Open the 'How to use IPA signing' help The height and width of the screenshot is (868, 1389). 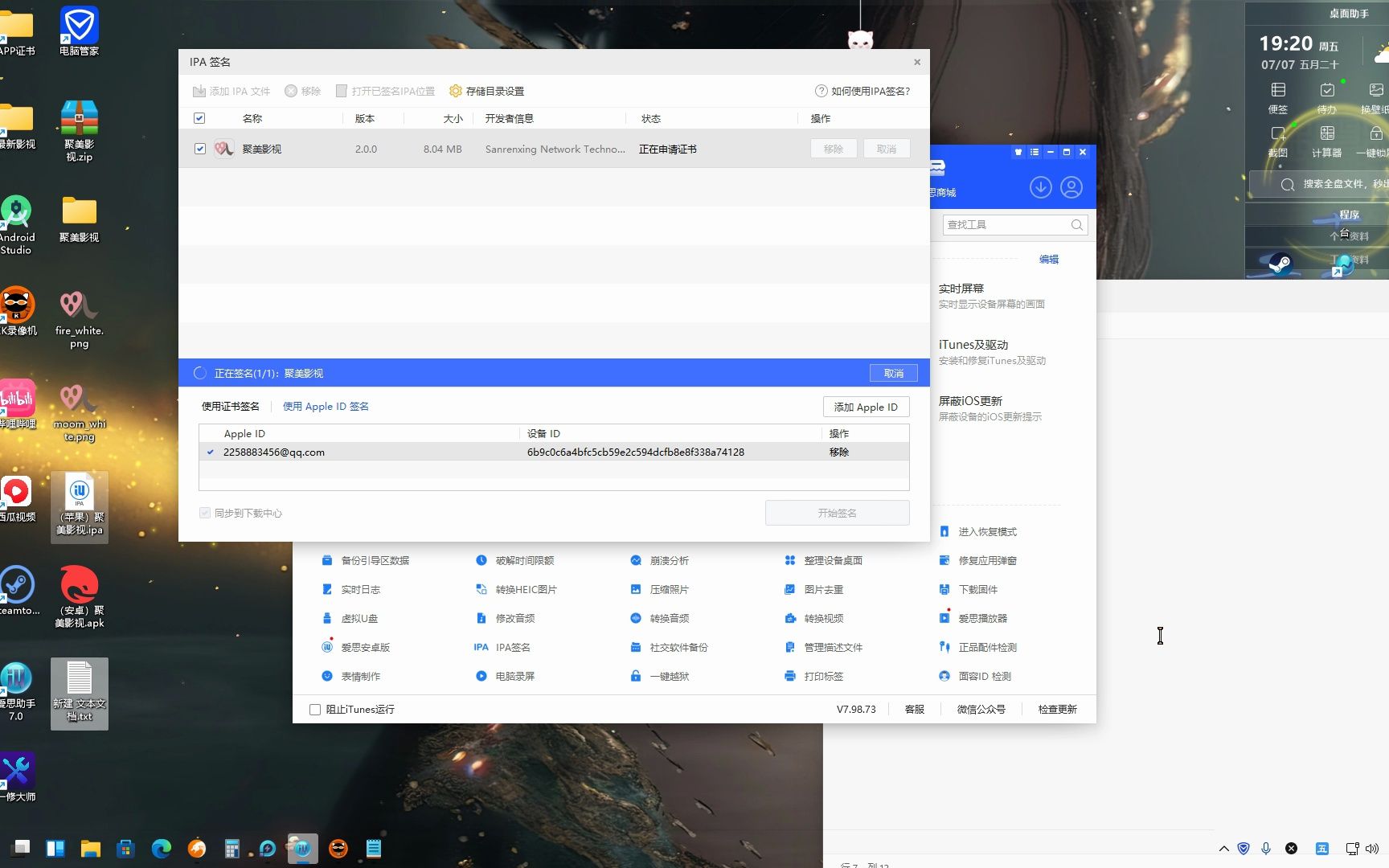point(862,92)
